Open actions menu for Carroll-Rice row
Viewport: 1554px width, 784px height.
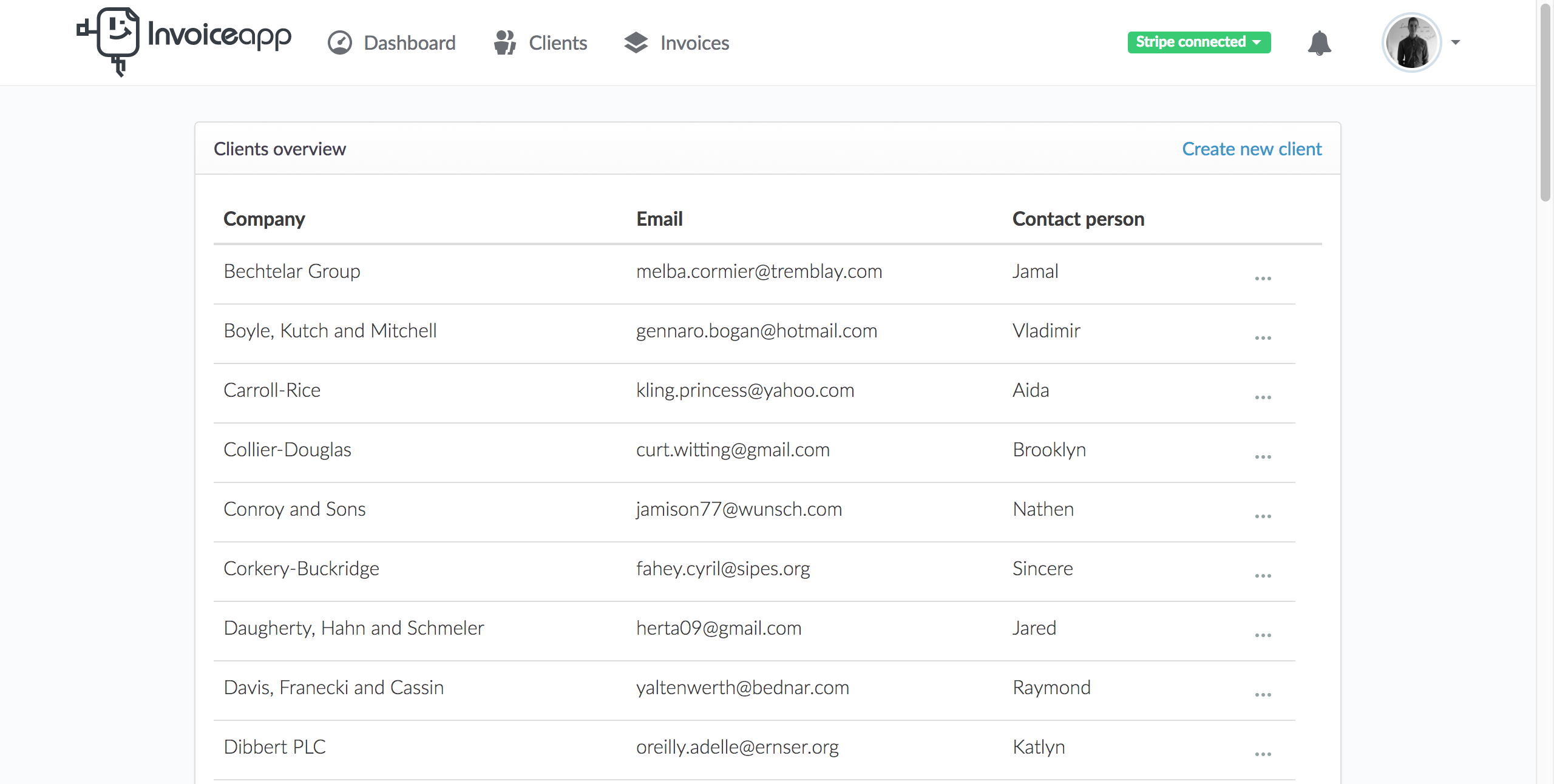(x=1263, y=396)
